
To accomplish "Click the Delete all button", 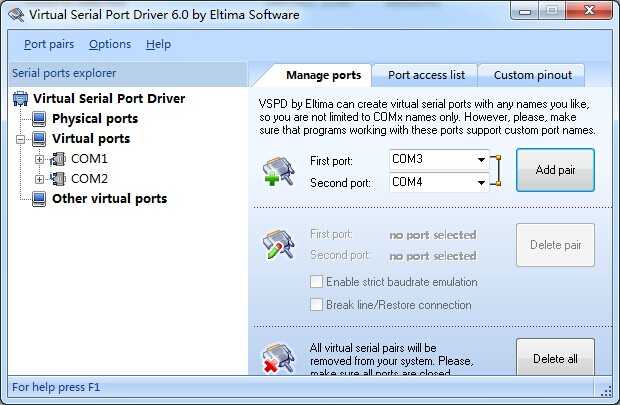I will 555,357.
